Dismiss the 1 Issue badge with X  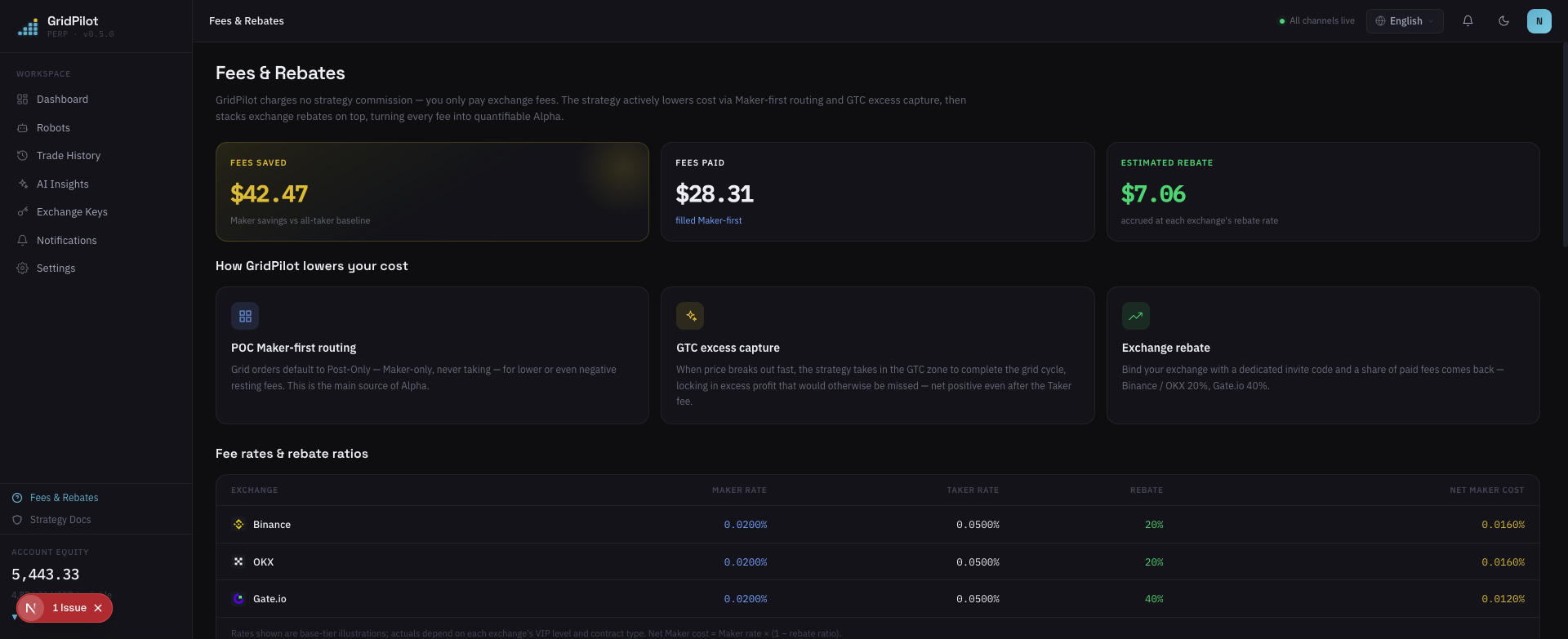(x=98, y=608)
